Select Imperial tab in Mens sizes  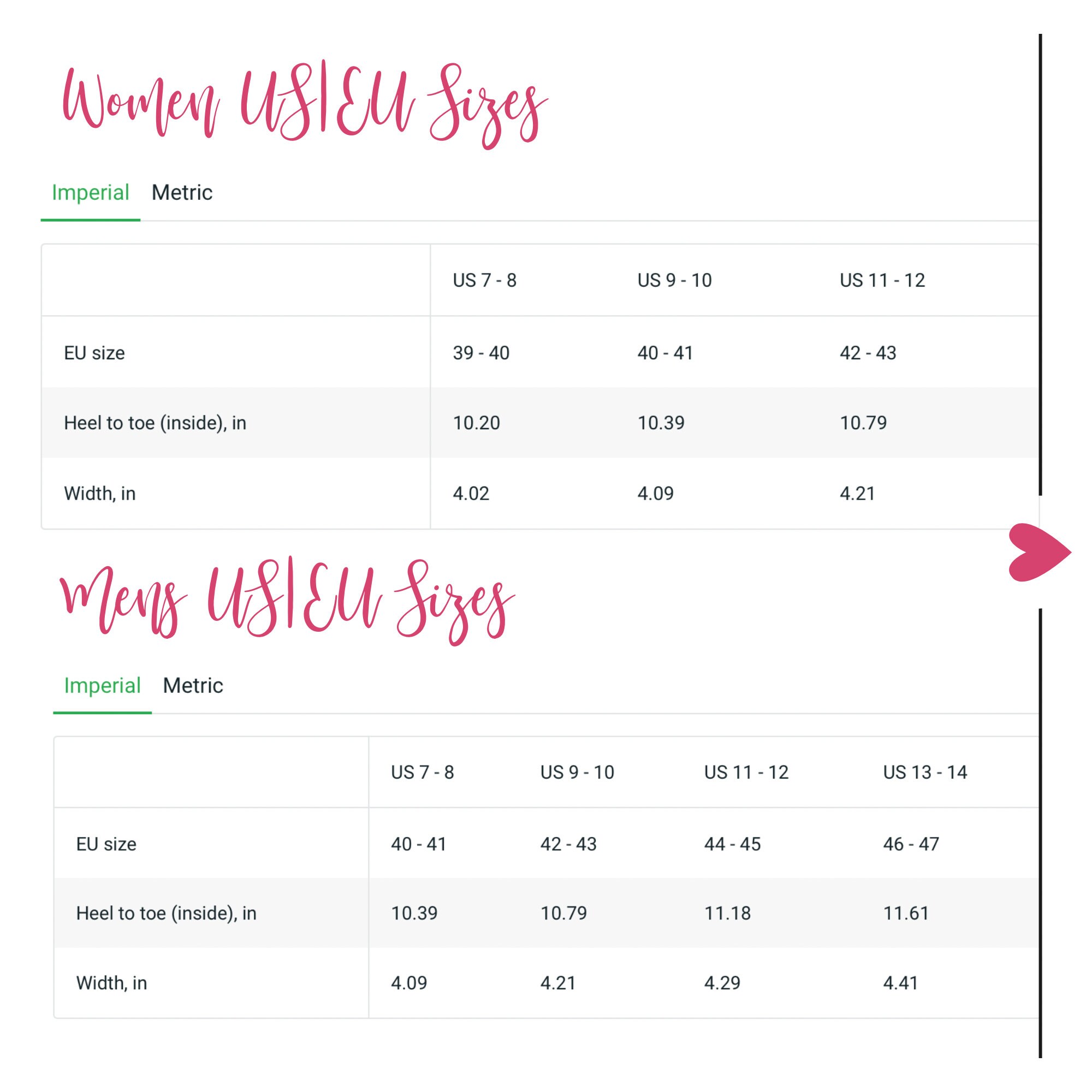click(102, 686)
